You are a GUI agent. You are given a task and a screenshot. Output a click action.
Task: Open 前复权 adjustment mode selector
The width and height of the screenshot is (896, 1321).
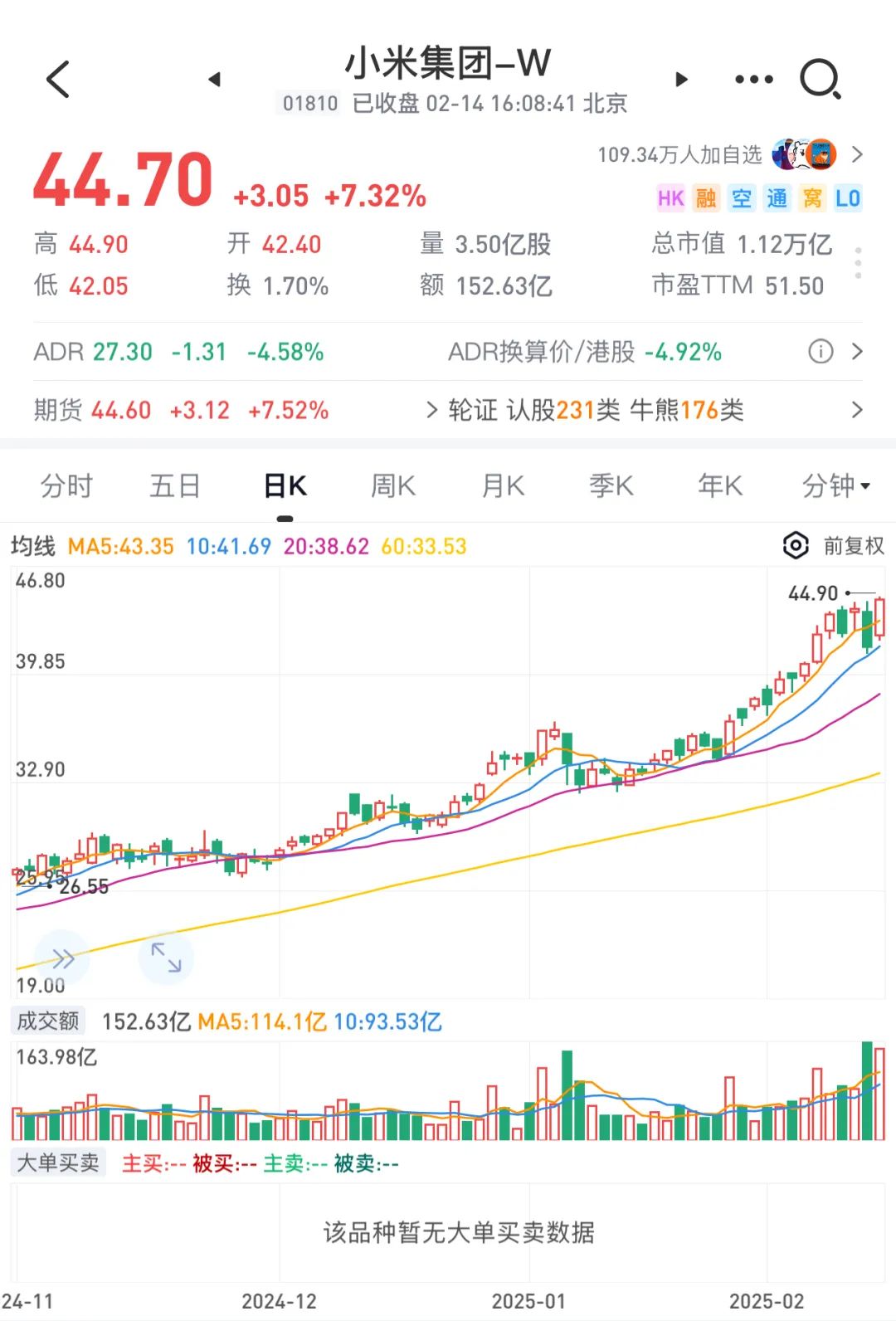pyautogui.click(x=854, y=546)
